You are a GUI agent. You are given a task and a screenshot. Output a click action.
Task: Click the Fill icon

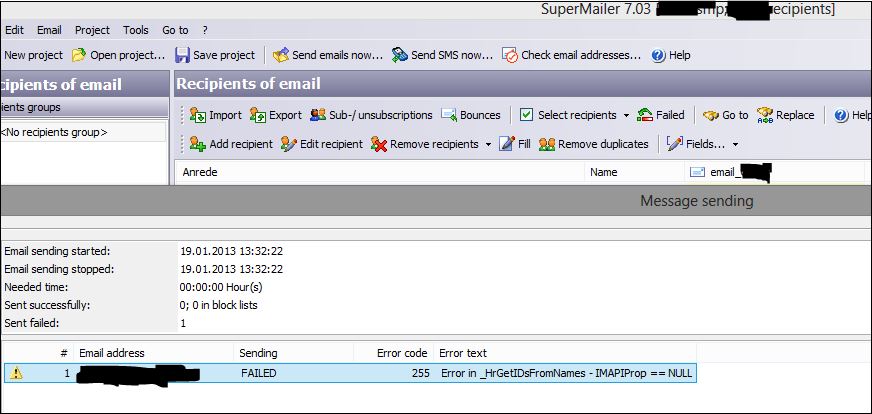507,144
